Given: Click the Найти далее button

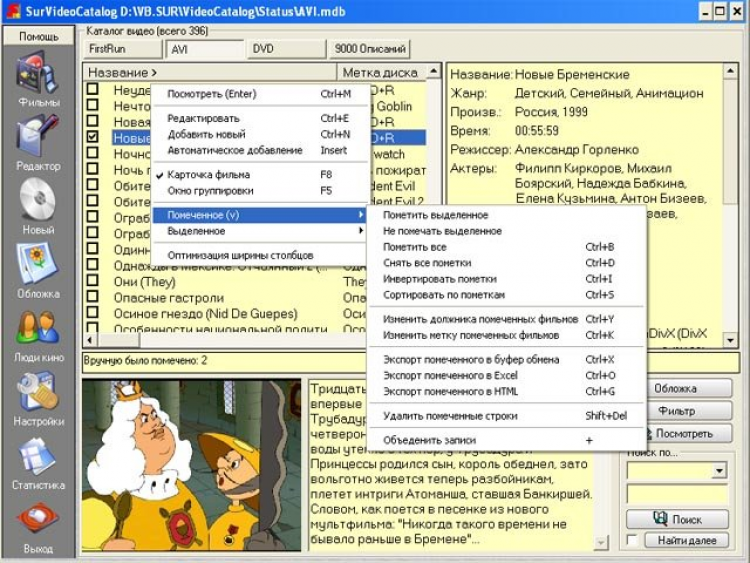Looking at the screenshot, I should tap(686, 541).
